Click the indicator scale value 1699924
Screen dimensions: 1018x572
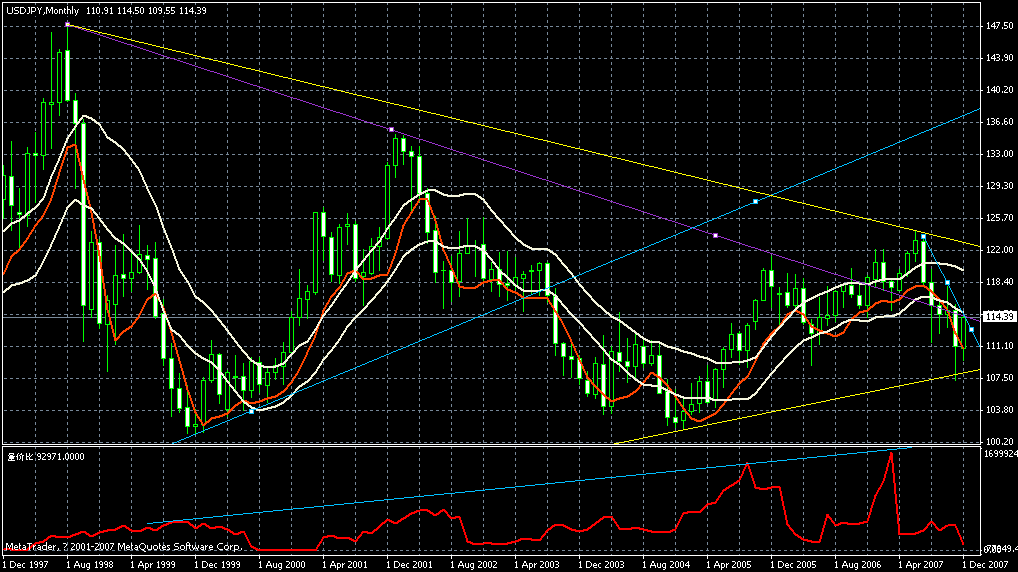point(1000,453)
